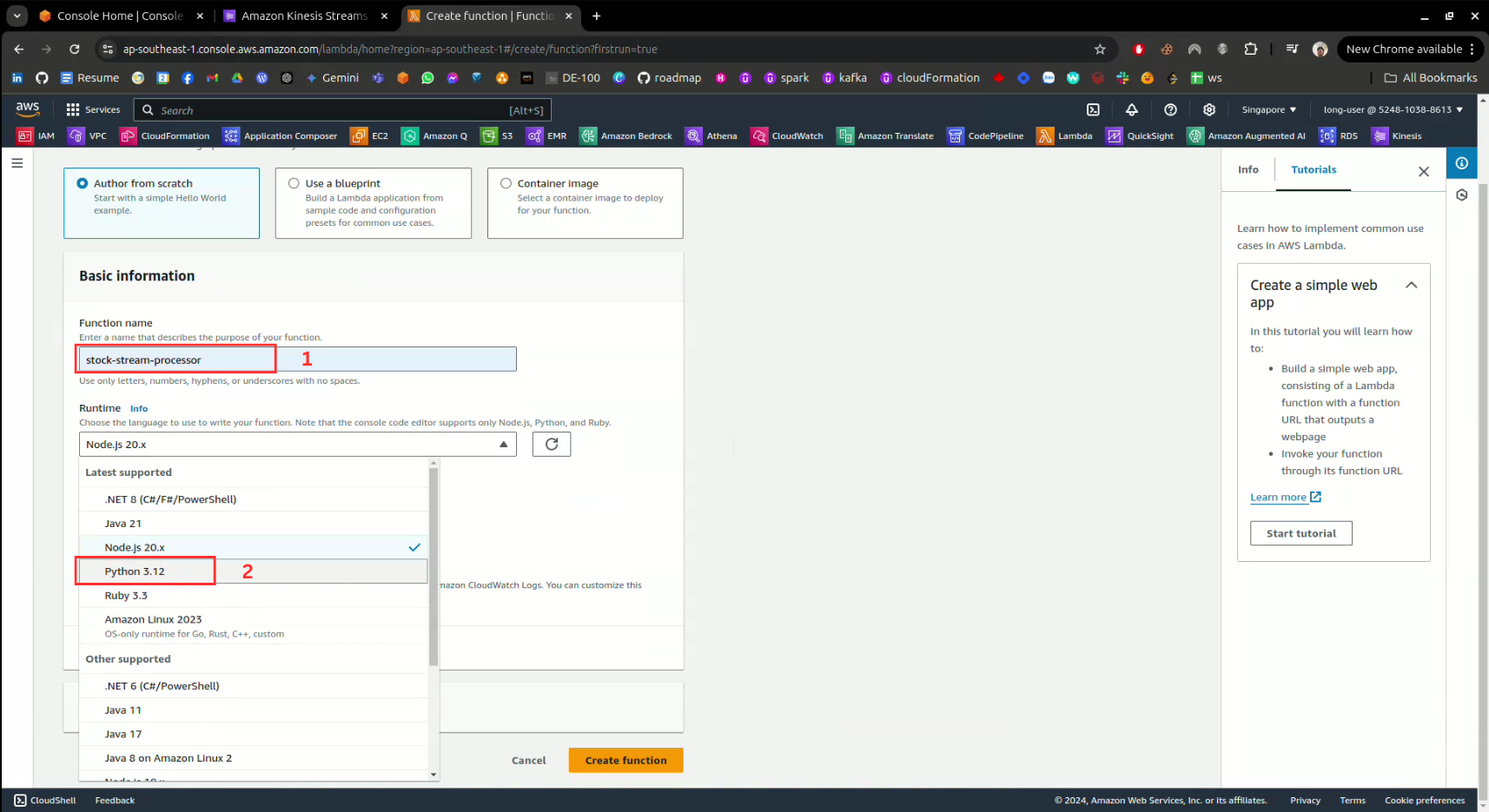Choose the Container image option
Screen dimensions: 1489x812
point(506,183)
